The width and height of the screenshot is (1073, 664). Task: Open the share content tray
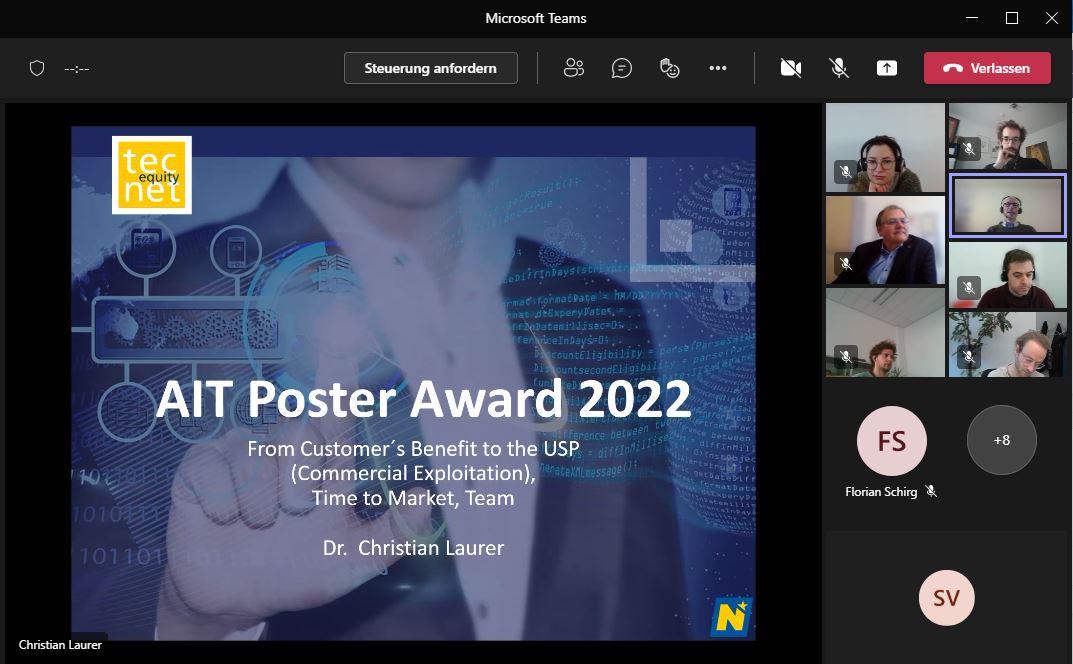tap(887, 68)
